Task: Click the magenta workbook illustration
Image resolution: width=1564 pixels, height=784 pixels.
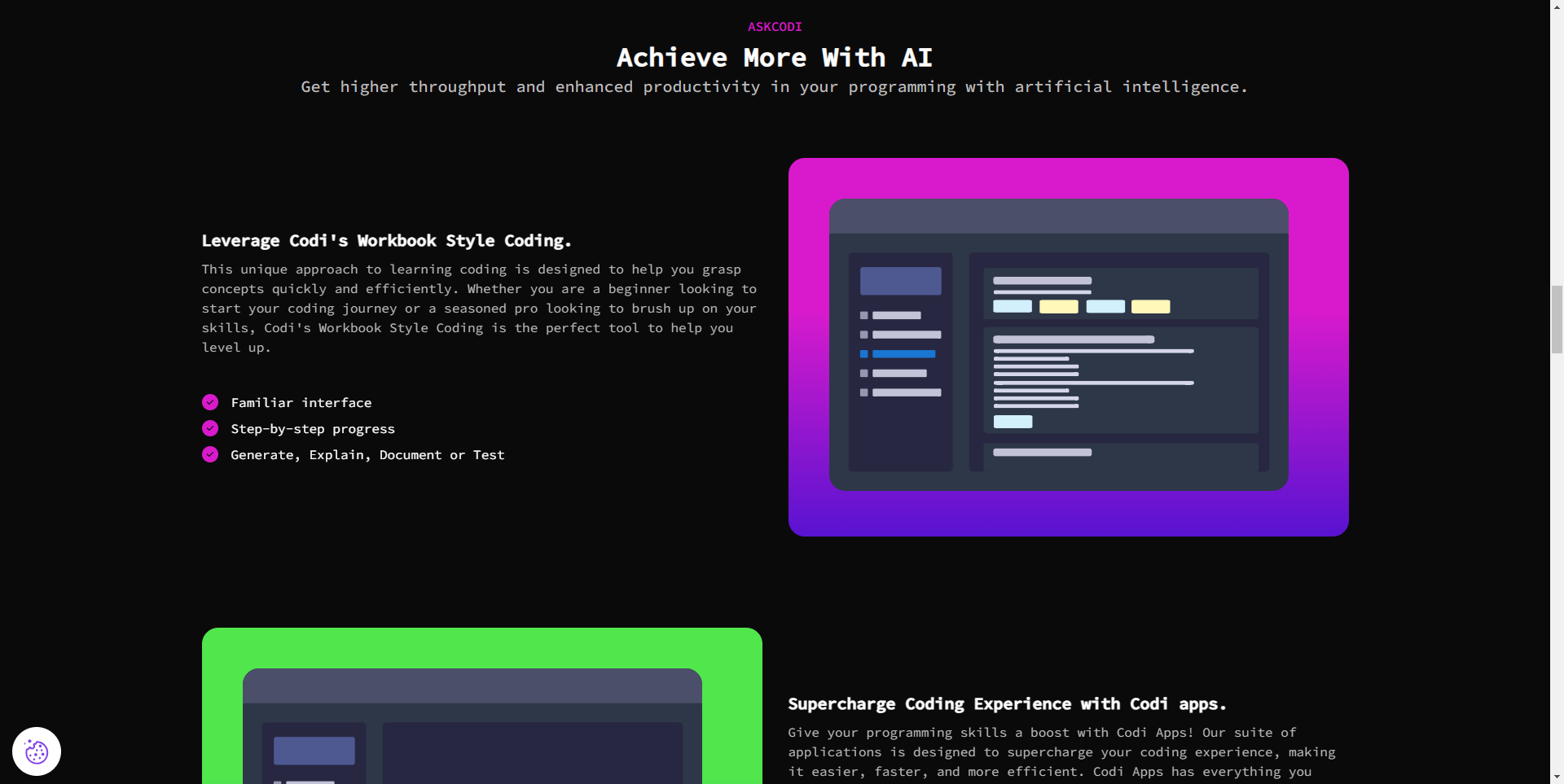Action: point(1069,347)
